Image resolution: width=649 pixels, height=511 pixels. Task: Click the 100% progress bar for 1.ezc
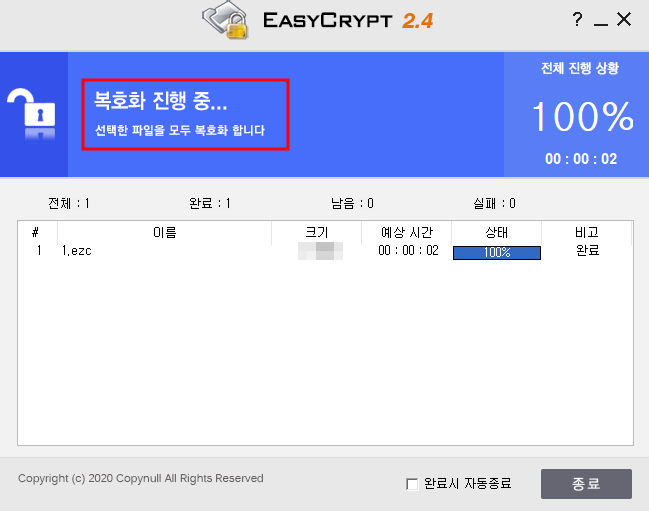click(497, 252)
